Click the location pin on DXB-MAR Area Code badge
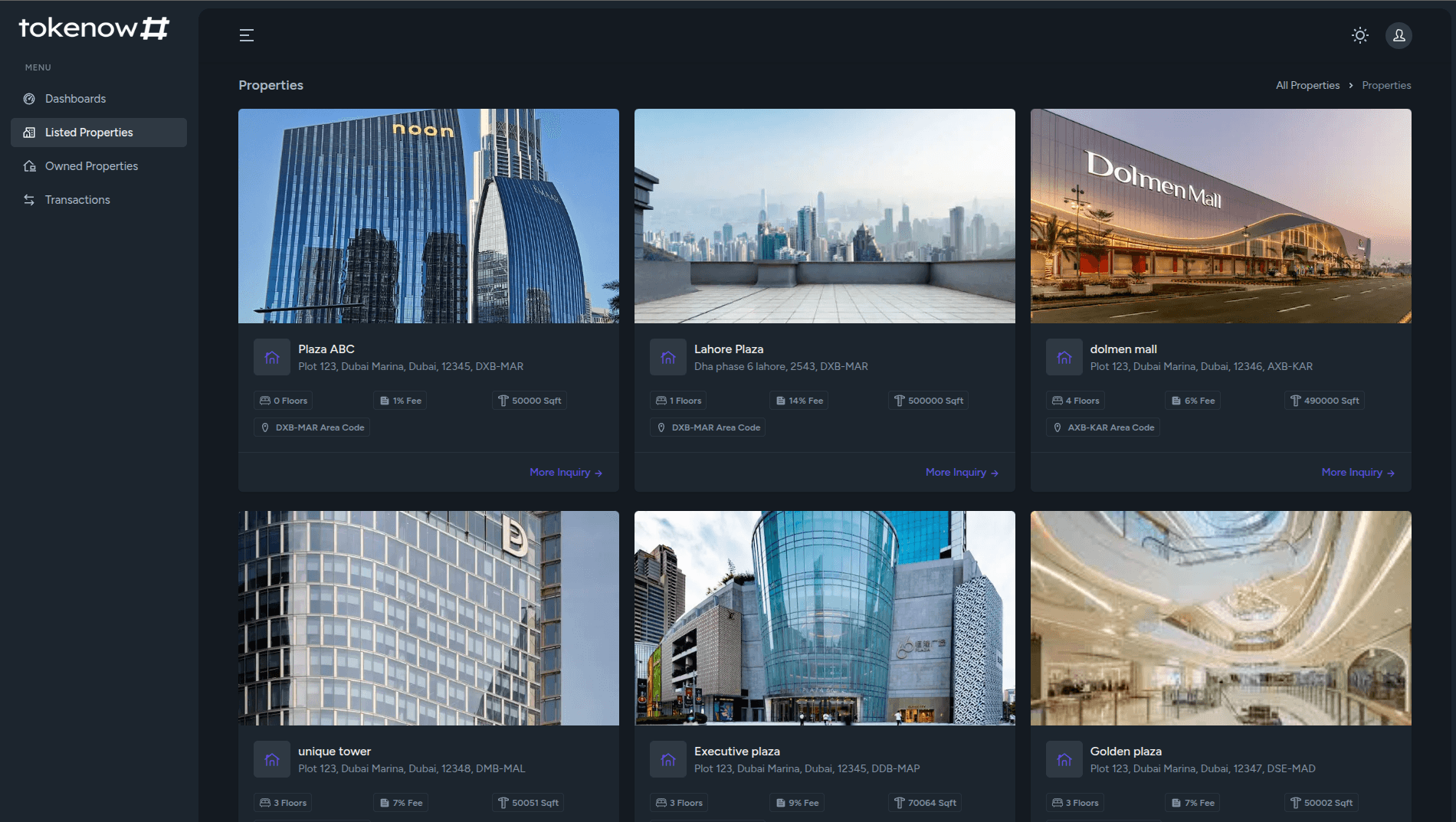Viewport: 1456px width, 822px height. [265, 427]
